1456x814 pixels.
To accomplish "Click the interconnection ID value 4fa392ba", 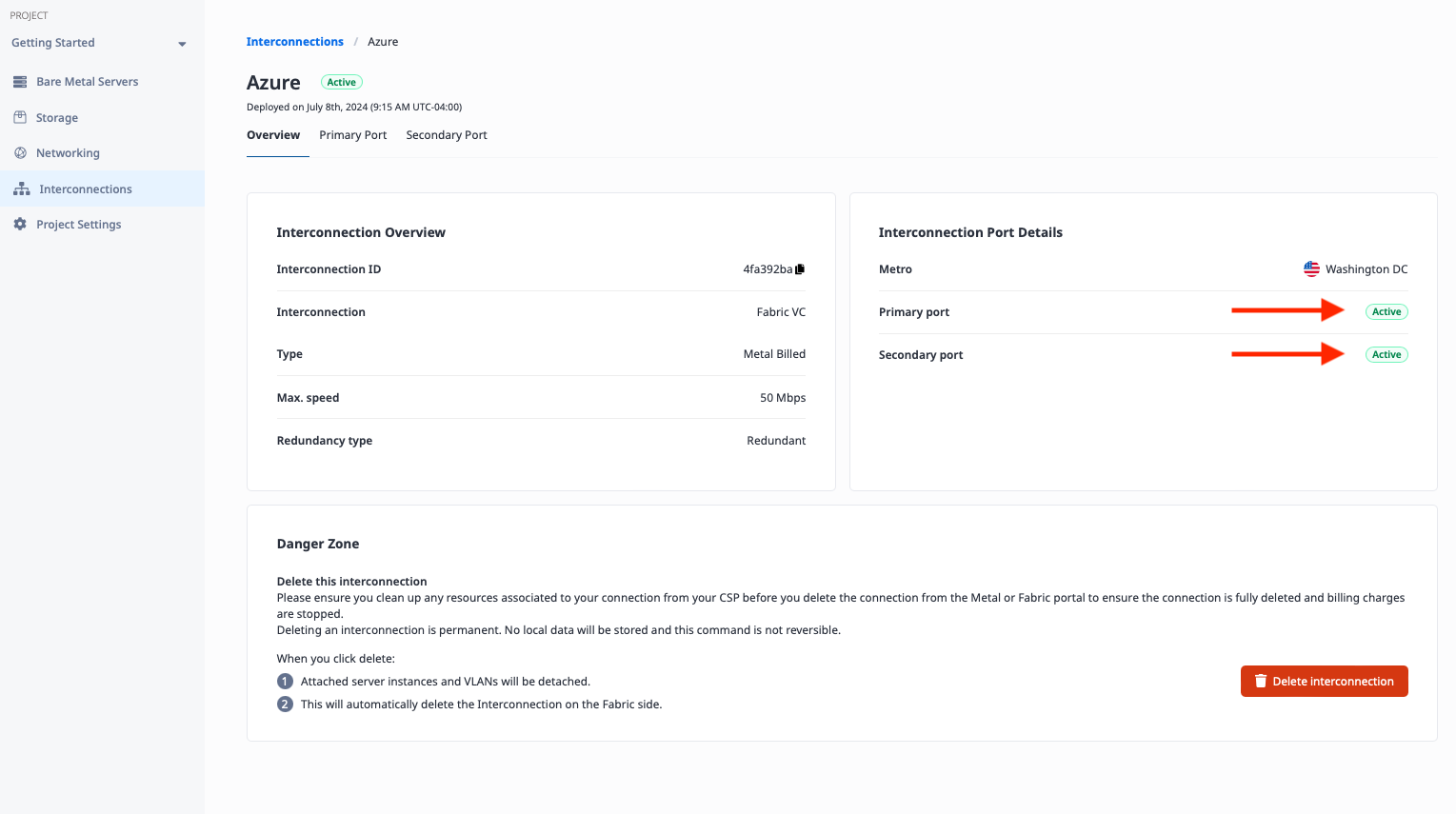I will tap(768, 269).
